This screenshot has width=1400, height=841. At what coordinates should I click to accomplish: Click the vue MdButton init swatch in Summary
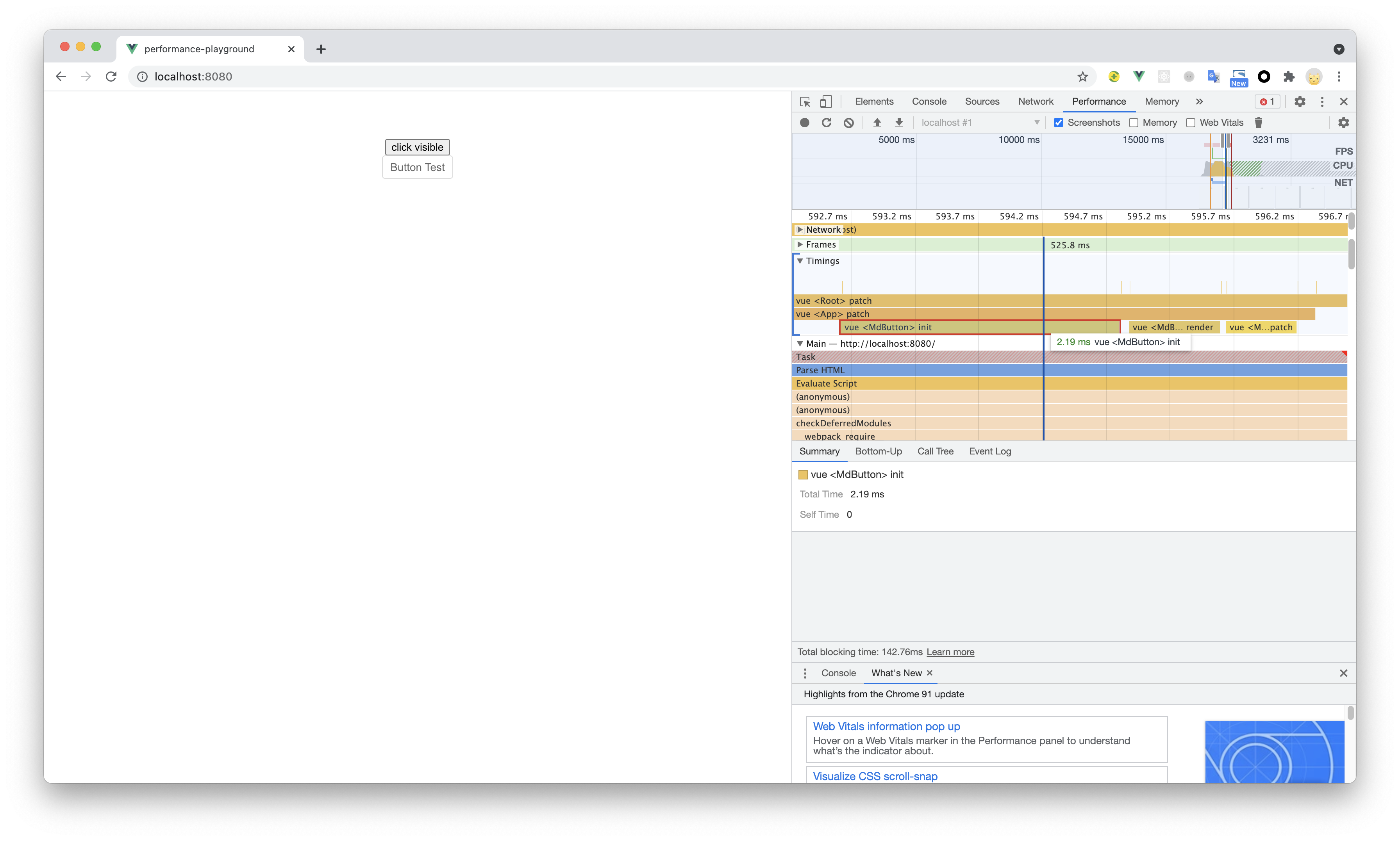(803, 474)
